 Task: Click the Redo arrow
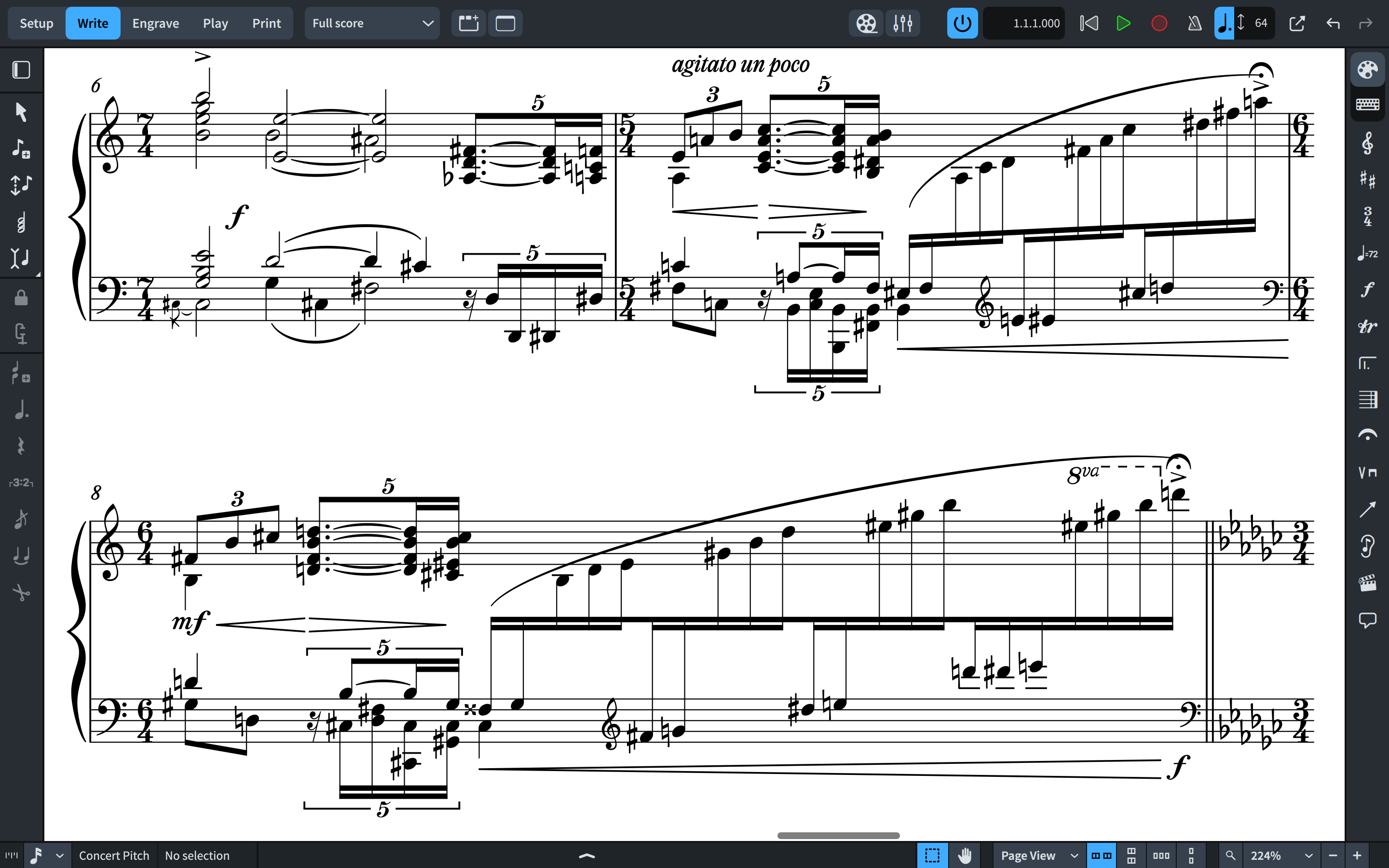tap(1366, 24)
